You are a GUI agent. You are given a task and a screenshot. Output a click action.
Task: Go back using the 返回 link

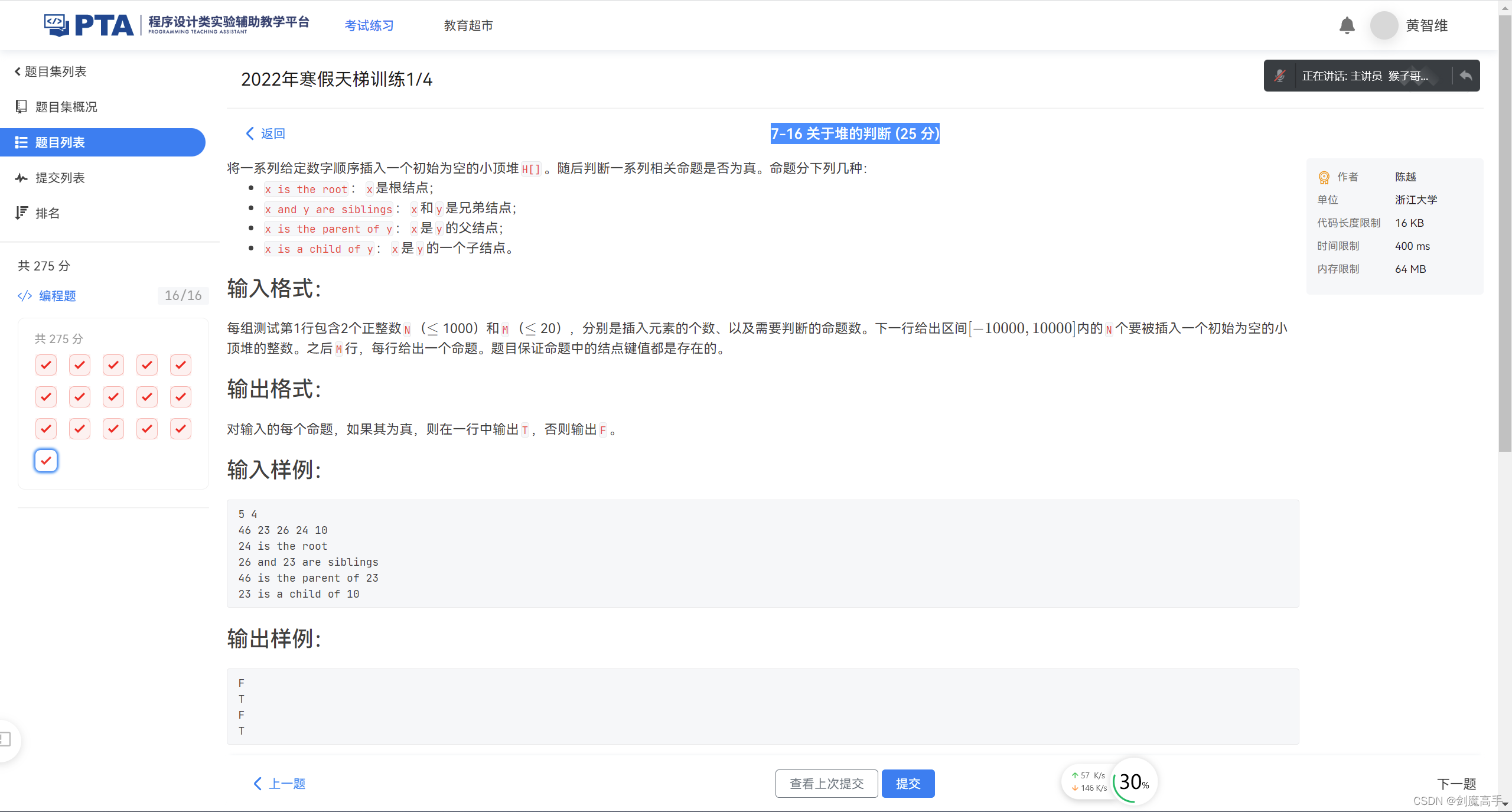(265, 133)
